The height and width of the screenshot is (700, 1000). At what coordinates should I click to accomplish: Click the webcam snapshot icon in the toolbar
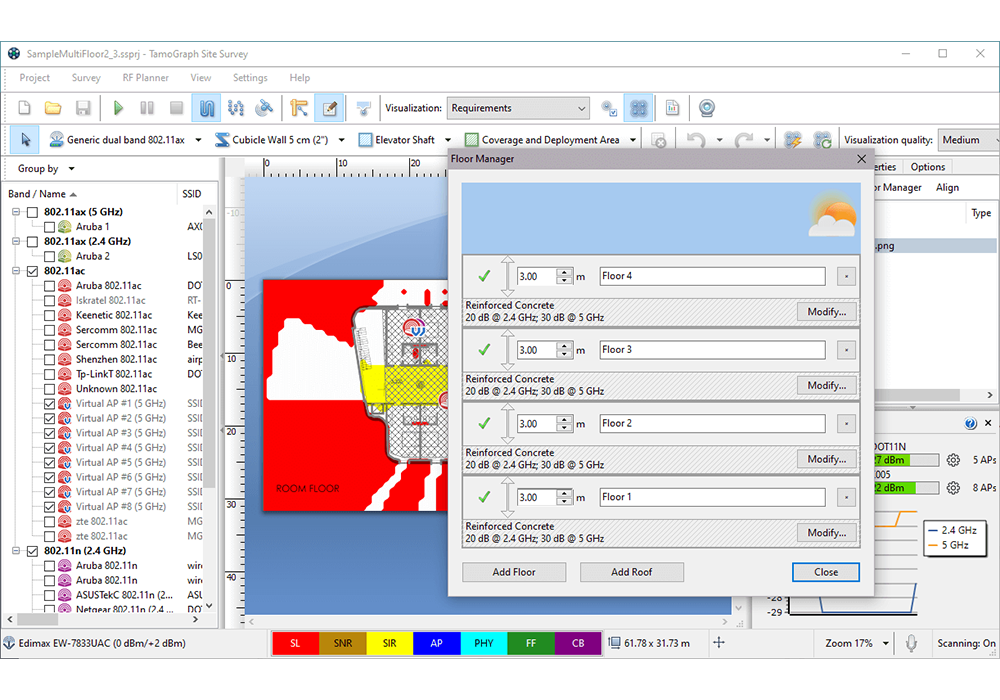pos(707,108)
